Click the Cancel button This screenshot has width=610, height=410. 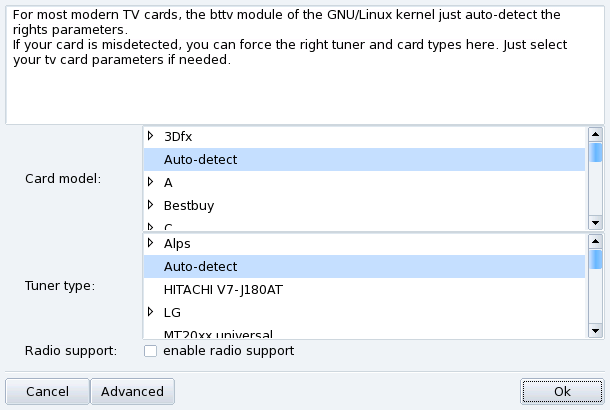47,391
